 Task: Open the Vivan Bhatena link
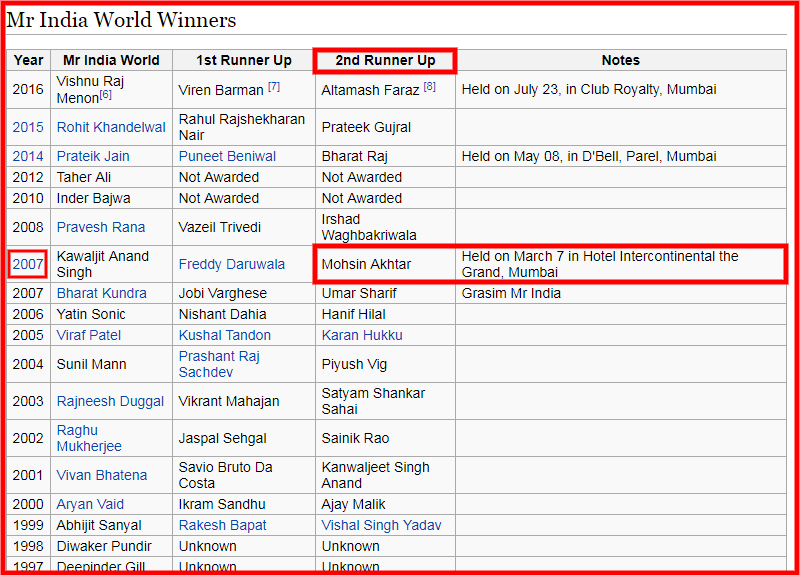[102, 476]
